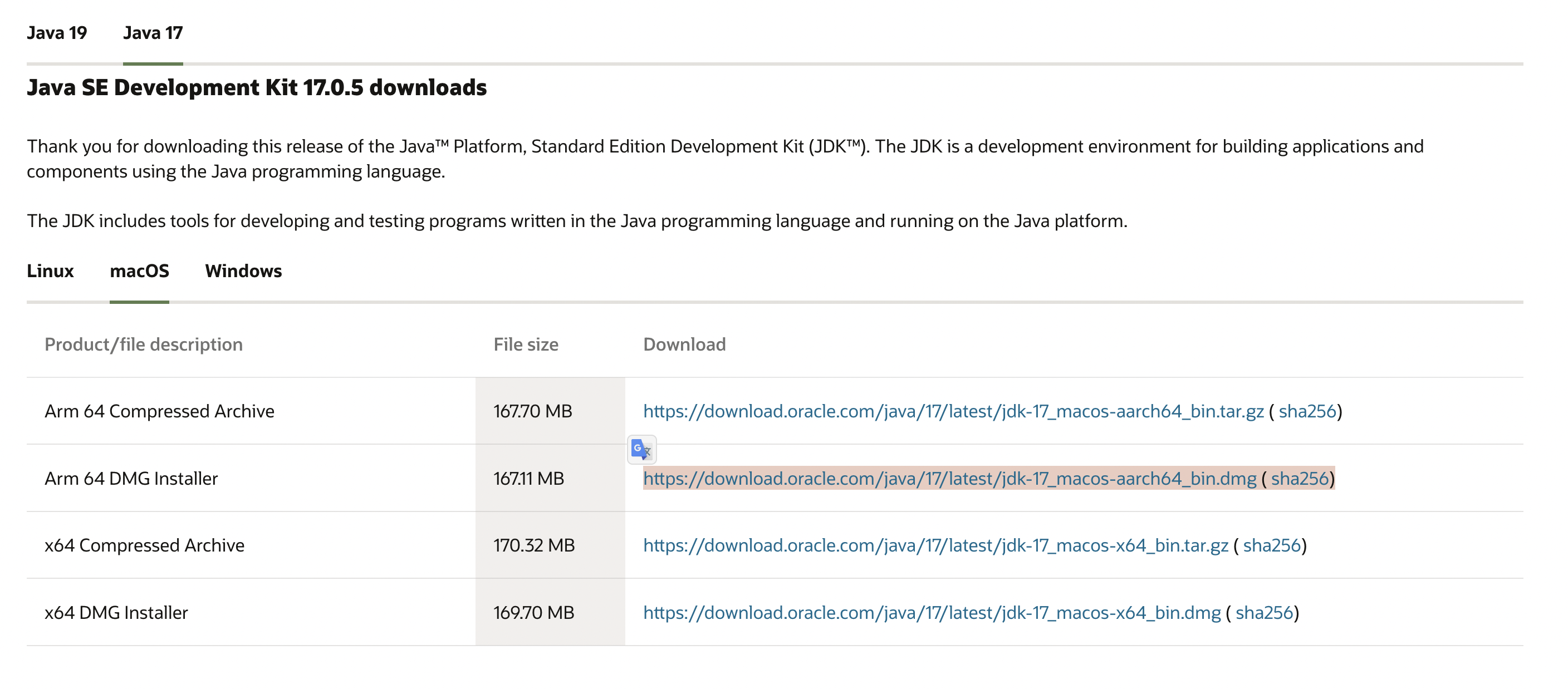Download Arm 64 compressed archive tar.gz link

tap(953, 411)
